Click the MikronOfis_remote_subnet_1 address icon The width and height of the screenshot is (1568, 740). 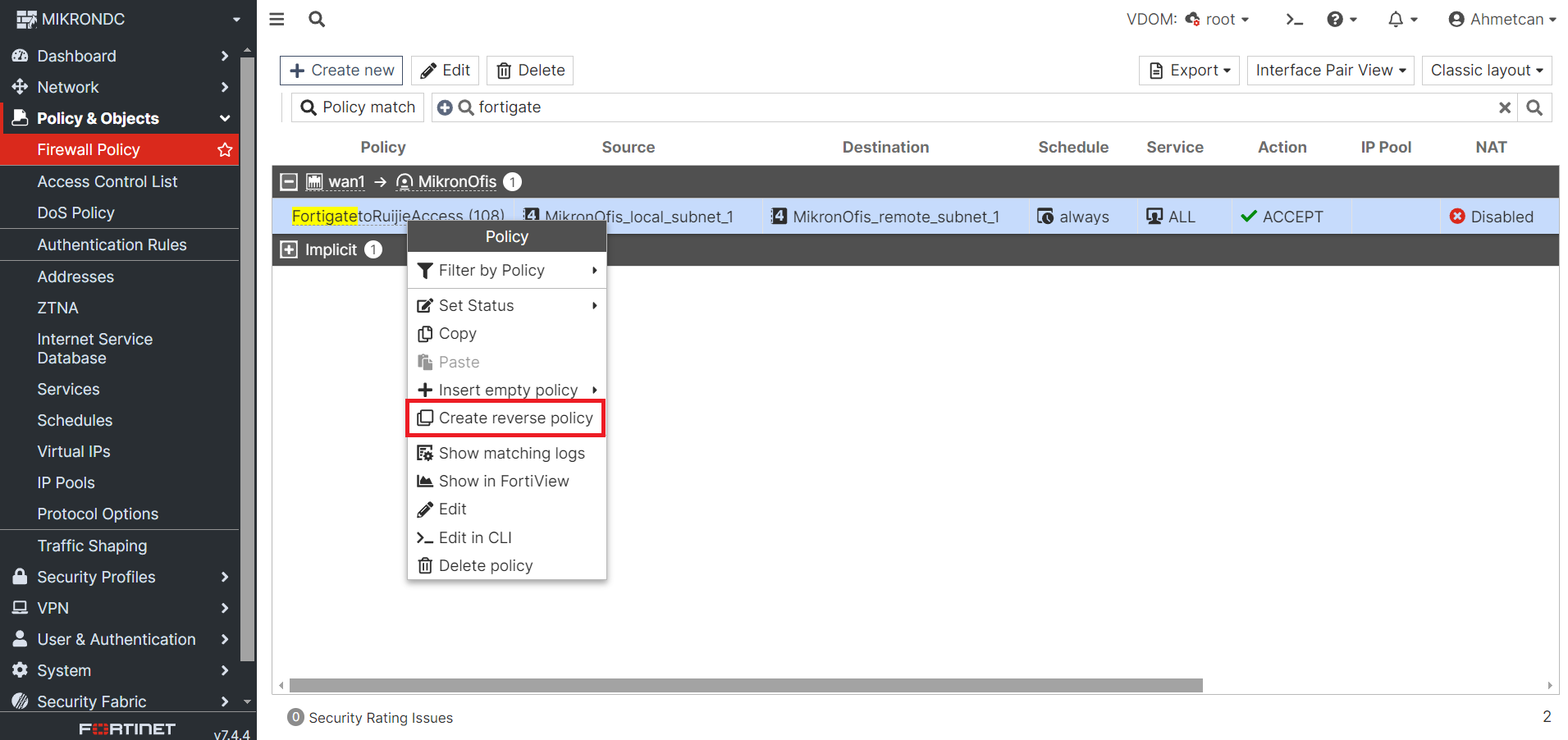(779, 216)
